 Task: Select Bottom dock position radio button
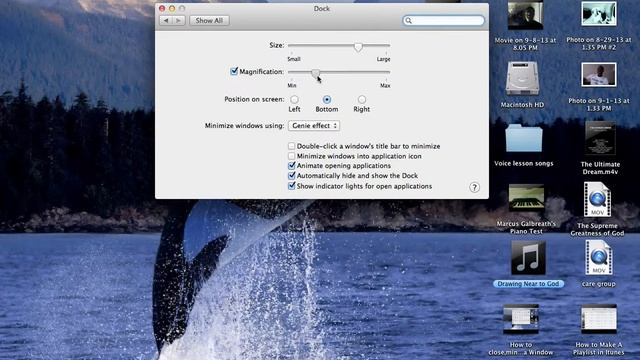coord(327,99)
